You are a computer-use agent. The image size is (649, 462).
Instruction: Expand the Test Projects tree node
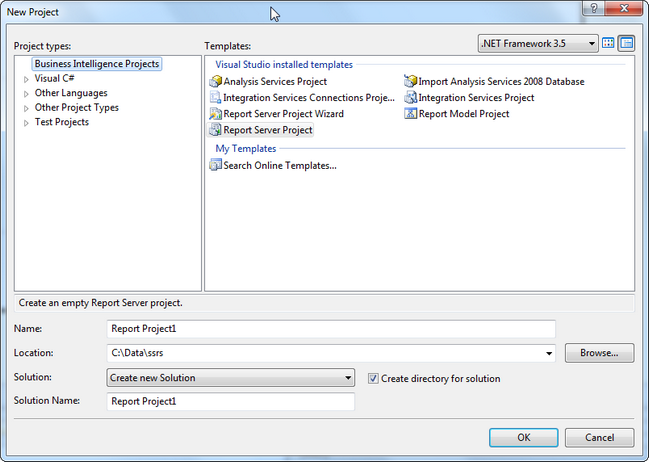click(26, 123)
